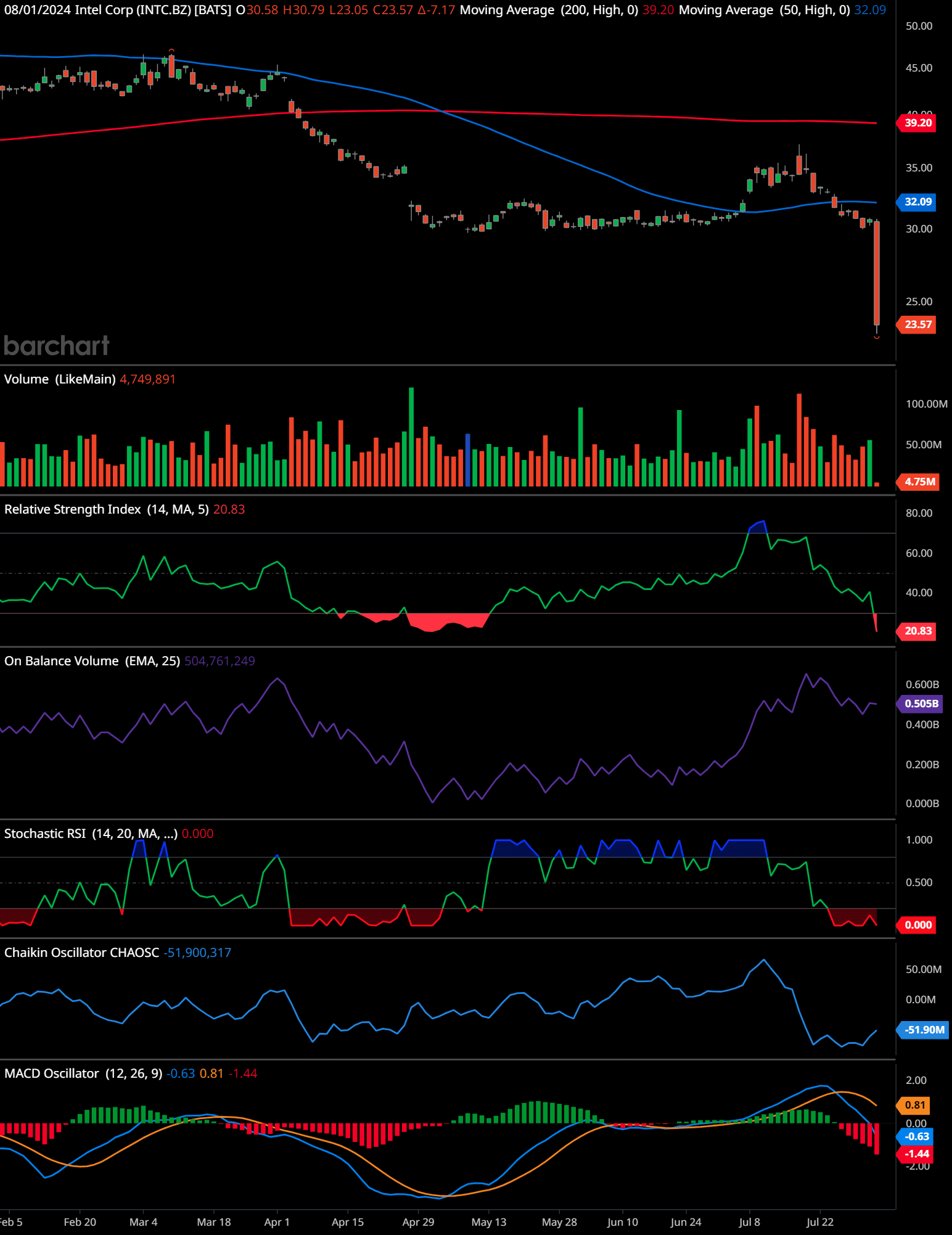The height and width of the screenshot is (1235, 952).
Task: Click the 100.00M volume axis label
Action: coord(926,404)
